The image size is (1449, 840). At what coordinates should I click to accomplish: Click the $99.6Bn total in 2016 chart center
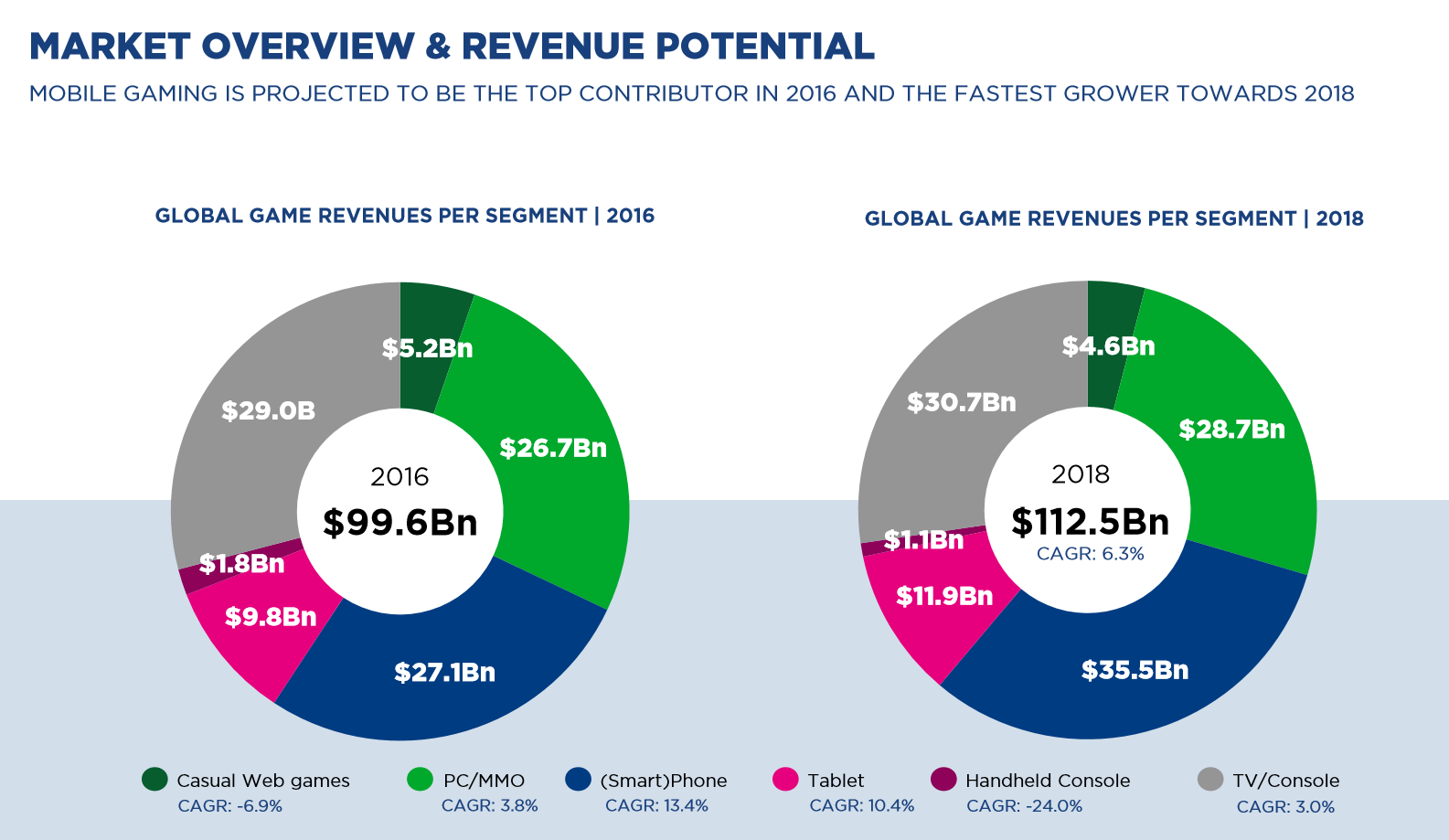(x=400, y=522)
